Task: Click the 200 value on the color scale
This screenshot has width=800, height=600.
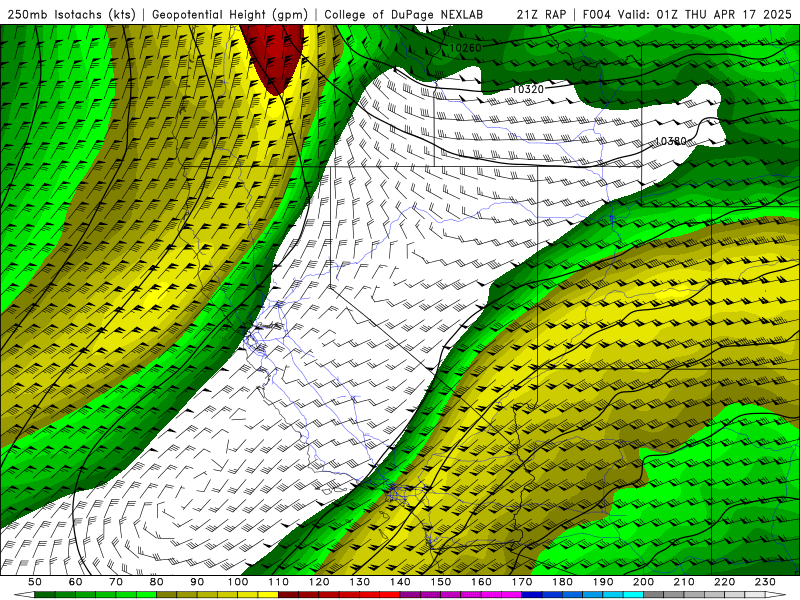Action: coord(644,582)
